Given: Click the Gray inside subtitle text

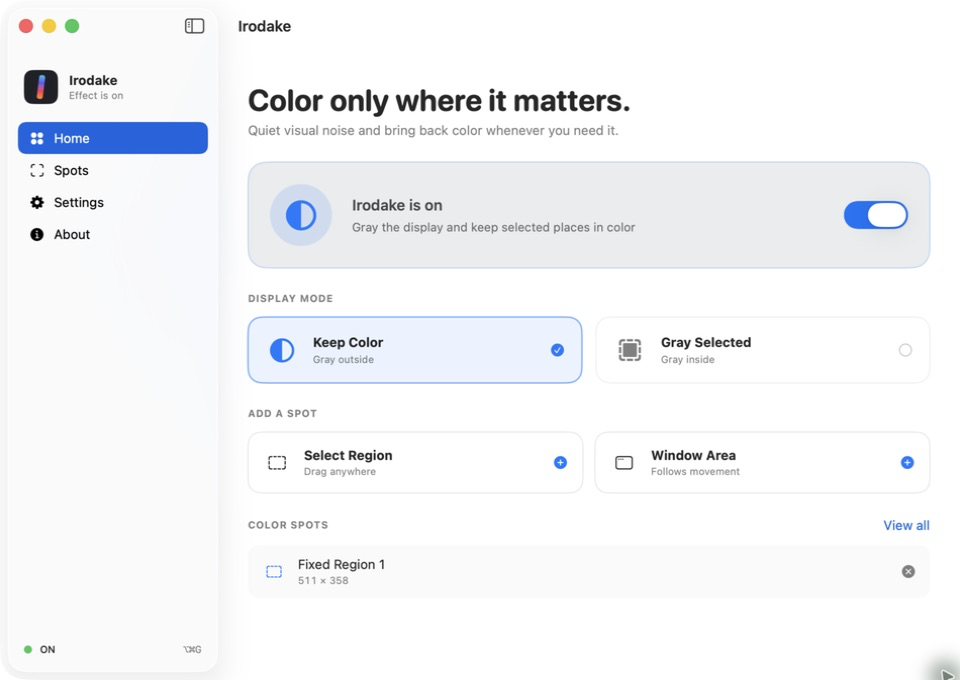Looking at the screenshot, I should (688, 359).
